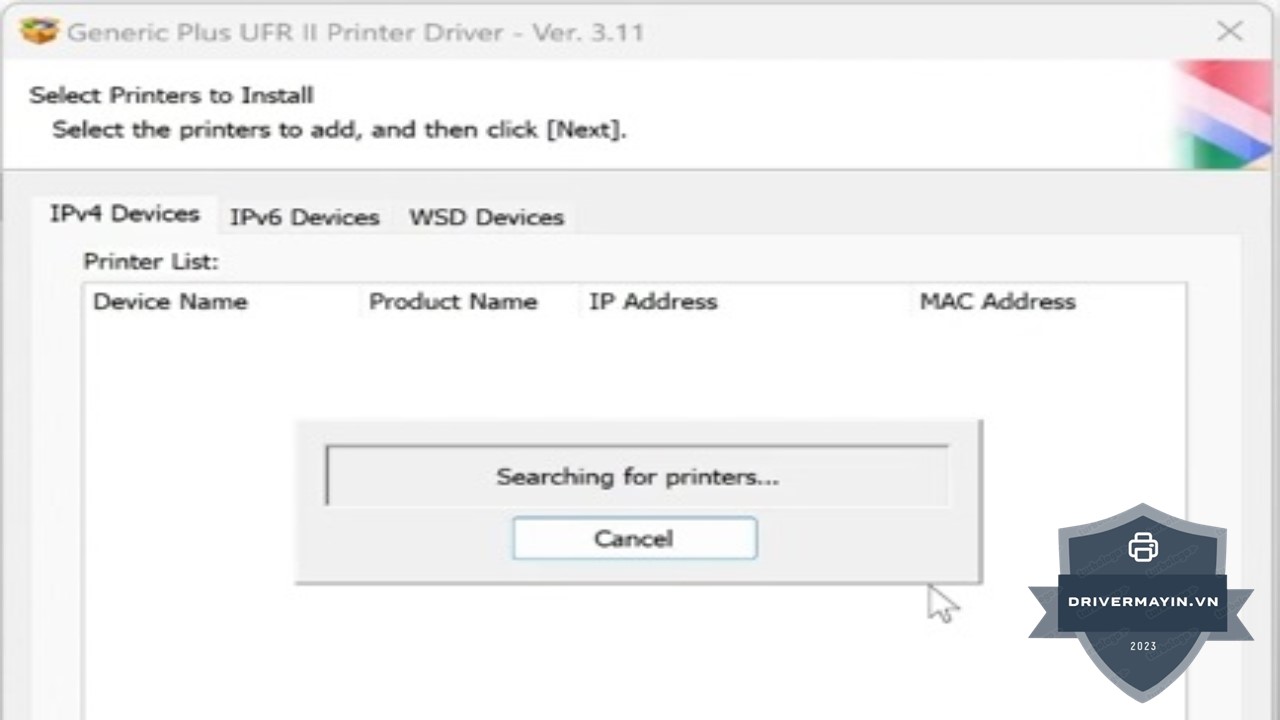Open the IPv6 Devices tab
The height and width of the screenshot is (720, 1280).
[x=304, y=217]
